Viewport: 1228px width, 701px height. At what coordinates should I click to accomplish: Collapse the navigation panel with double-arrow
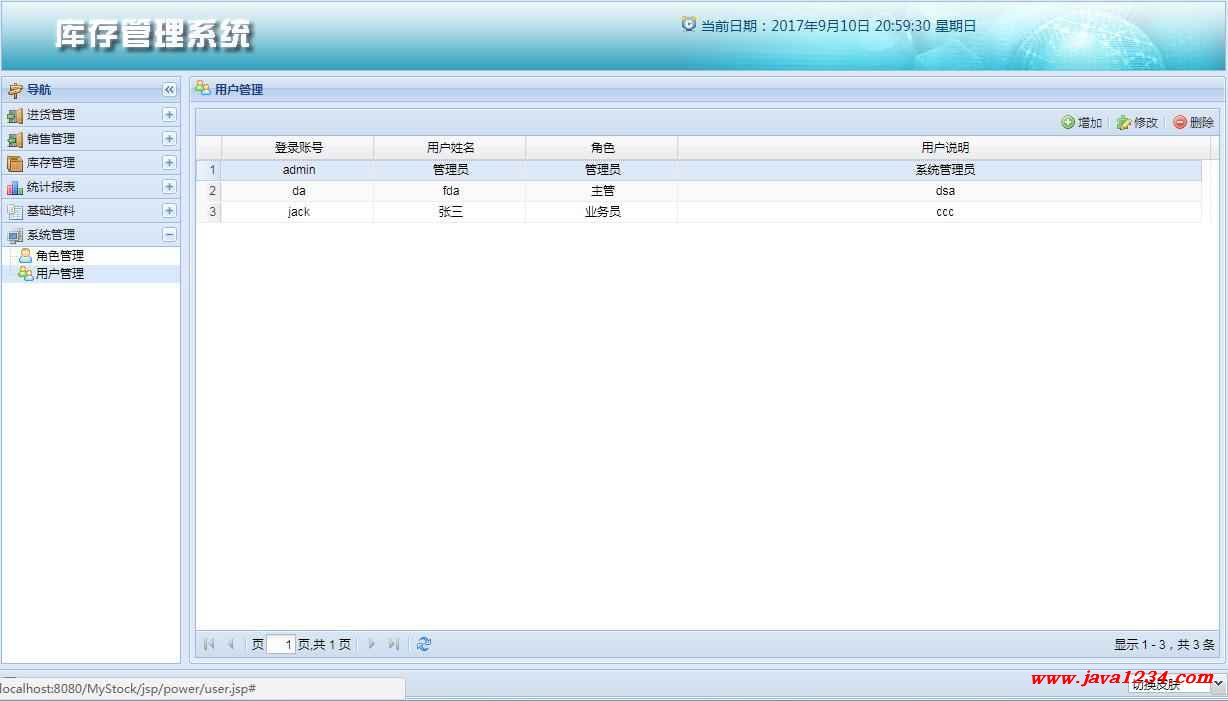(x=169, y=90)
